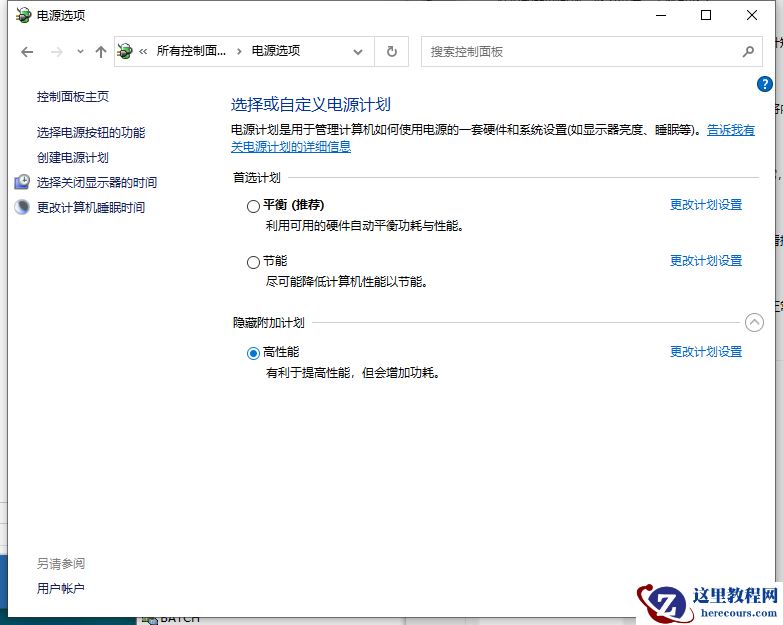Click 电源选项 breadcrumb segment
Image resolution: width=783 pixels, height=625 pixels.
pyautogui.click(x=276, y=51)
